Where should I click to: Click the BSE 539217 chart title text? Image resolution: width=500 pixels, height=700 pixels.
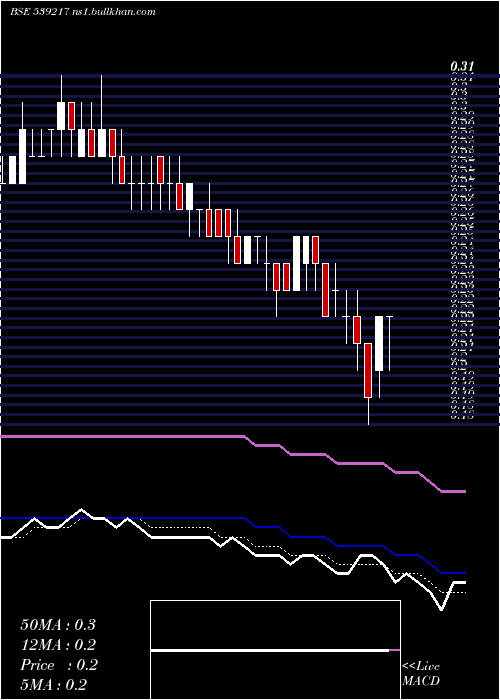83,12
